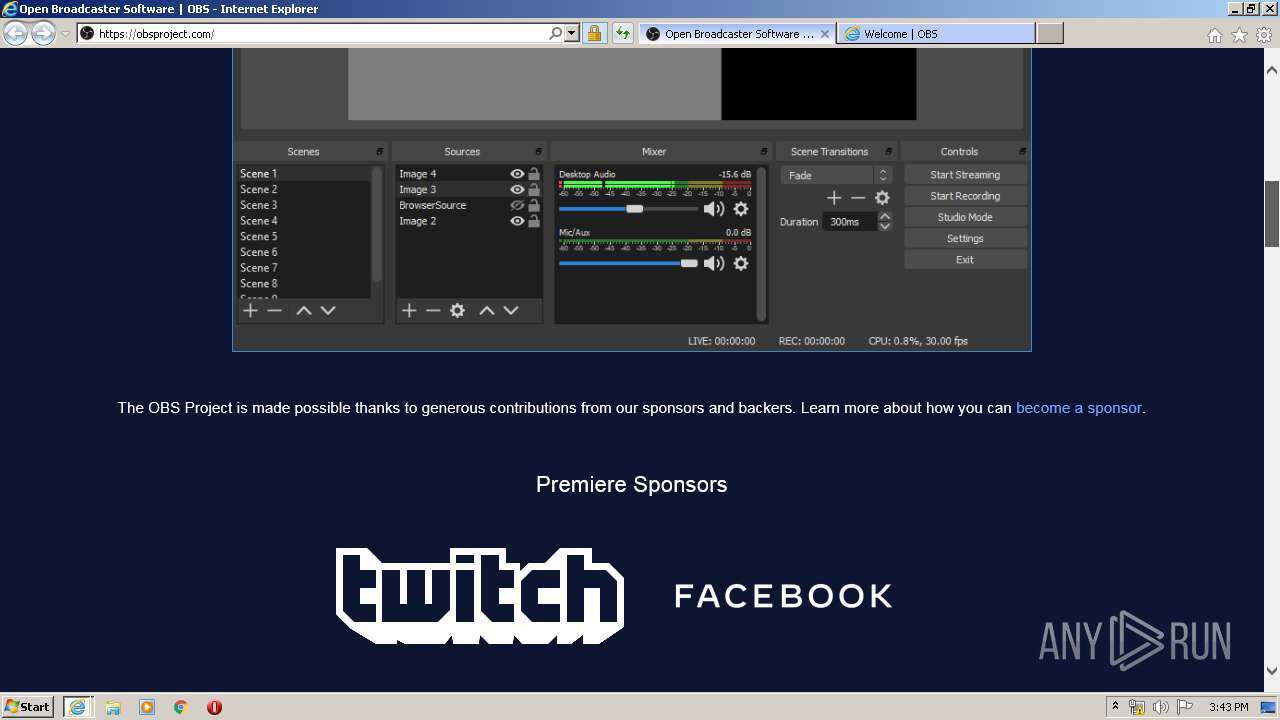
Task: Click the page's vertical scrollbar thumb
Action: click(1272, 213)
